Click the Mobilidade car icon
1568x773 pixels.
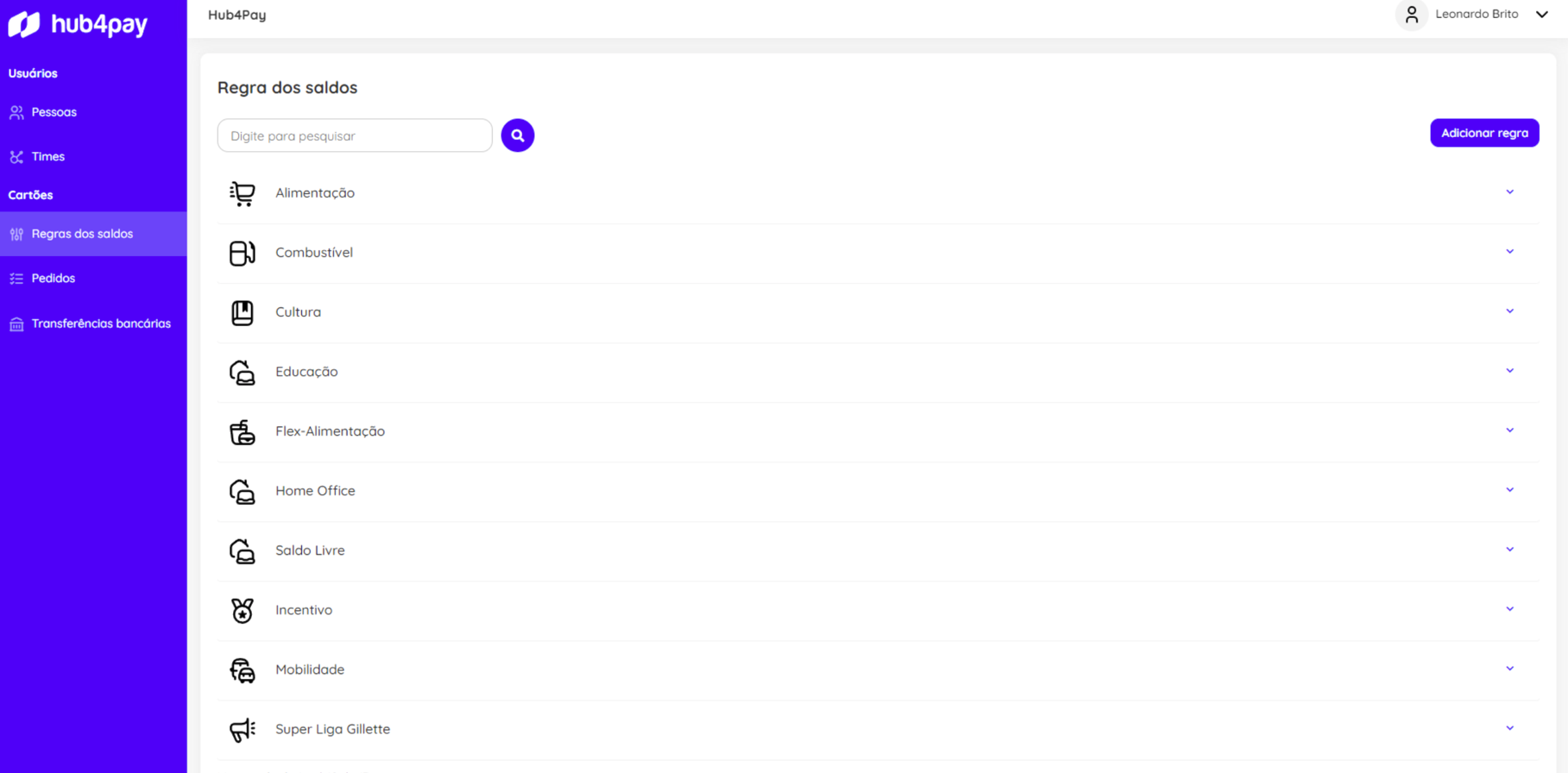(x=242, y=669)
